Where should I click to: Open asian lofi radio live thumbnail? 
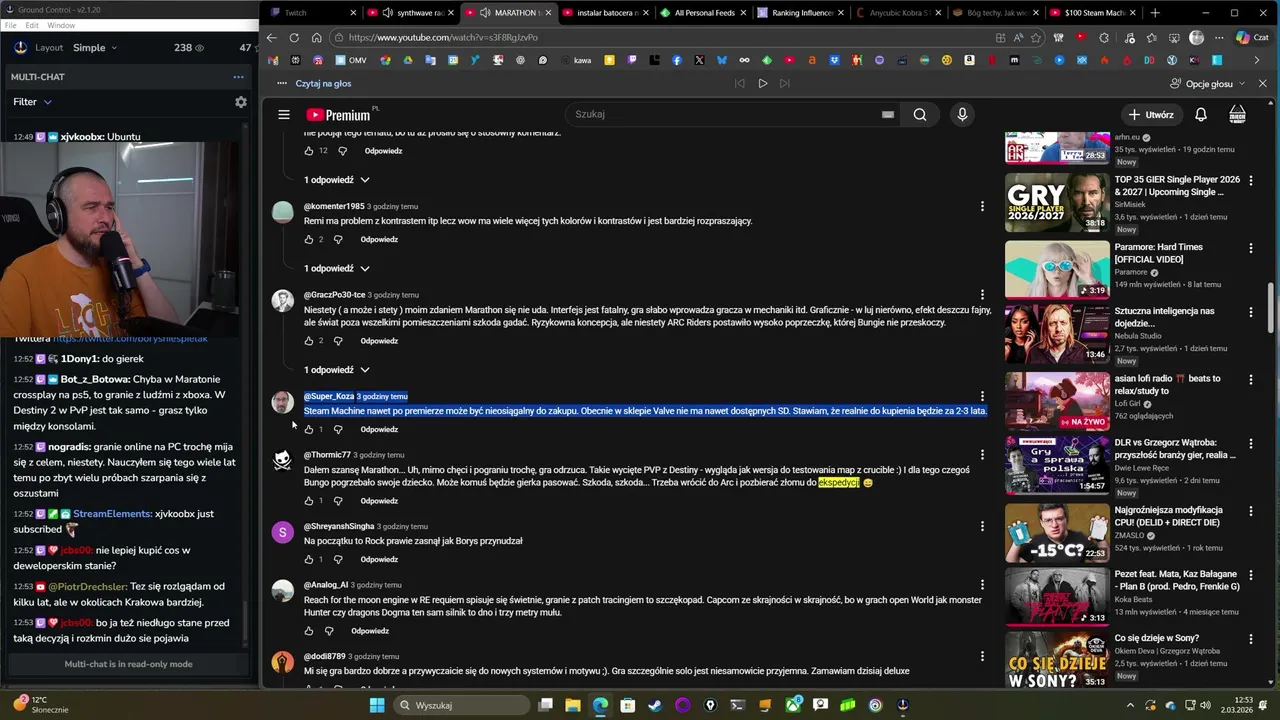click(x=1057, y=401)
